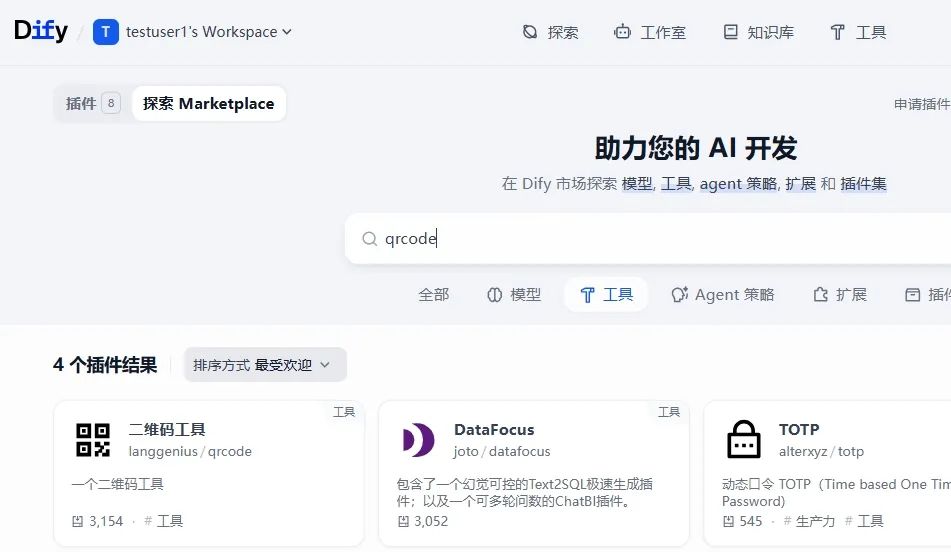This screenshot has width=951, height=552.
Task: Filter by Agent 策略 category
Action: (x=723, y=295)
